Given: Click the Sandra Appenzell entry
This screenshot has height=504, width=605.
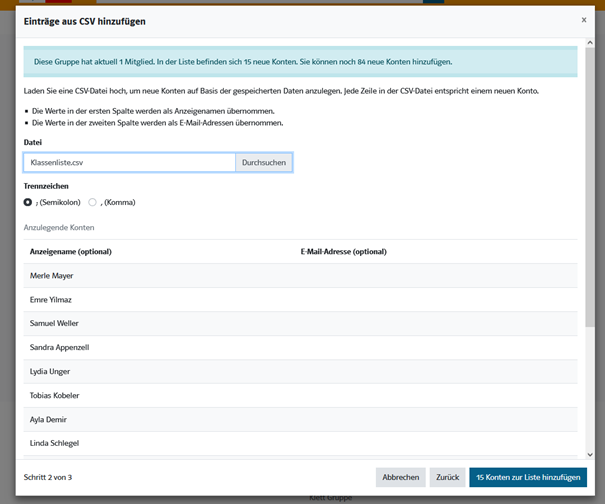Looking at the screenshot, I should 59,347.
